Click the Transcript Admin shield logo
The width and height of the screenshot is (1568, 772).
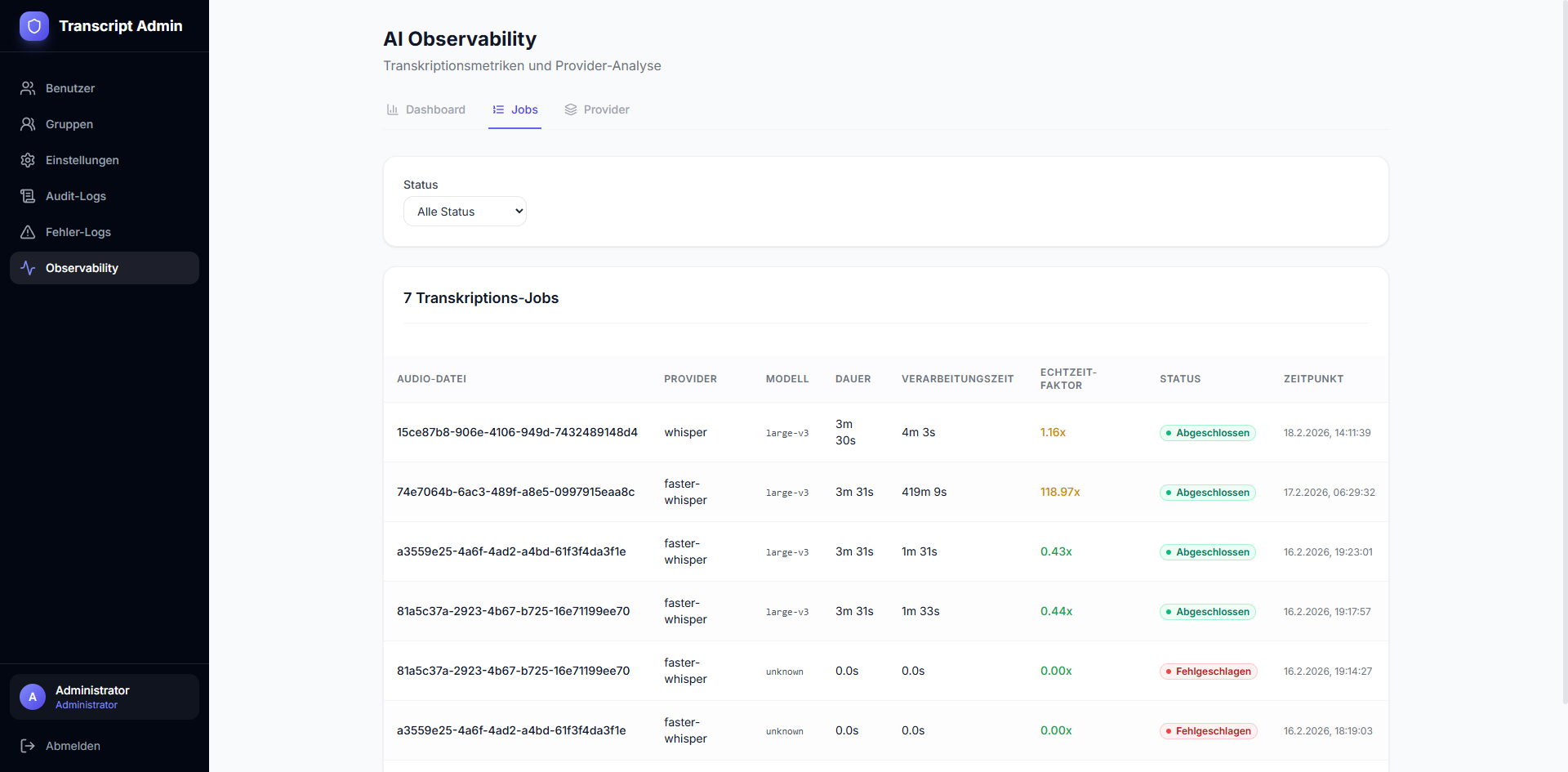34,26
